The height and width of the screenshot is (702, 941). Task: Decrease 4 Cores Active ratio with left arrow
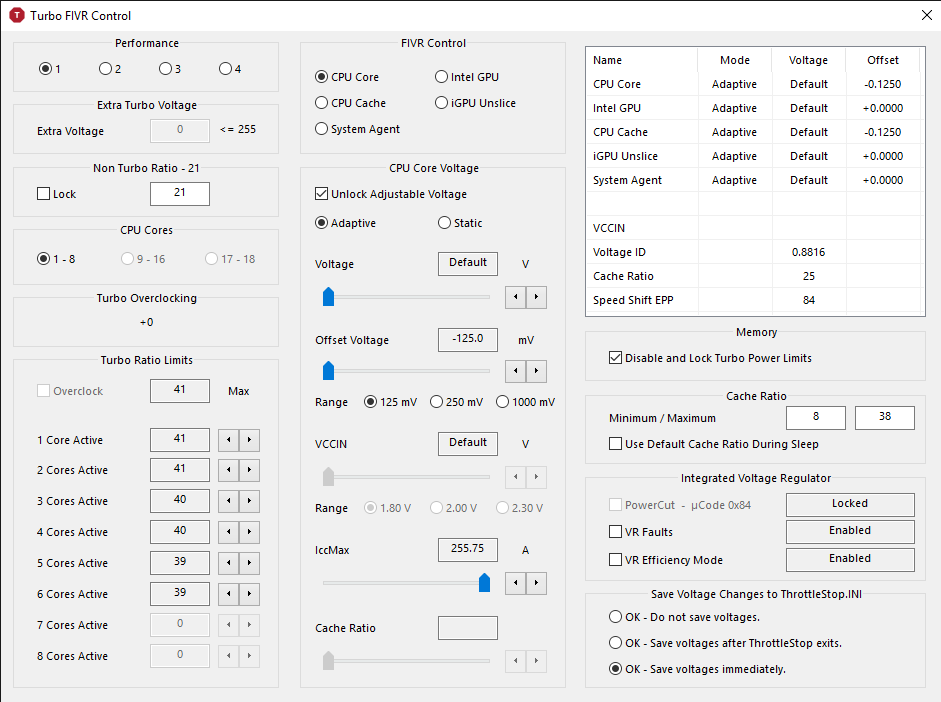tap(229, 532)
